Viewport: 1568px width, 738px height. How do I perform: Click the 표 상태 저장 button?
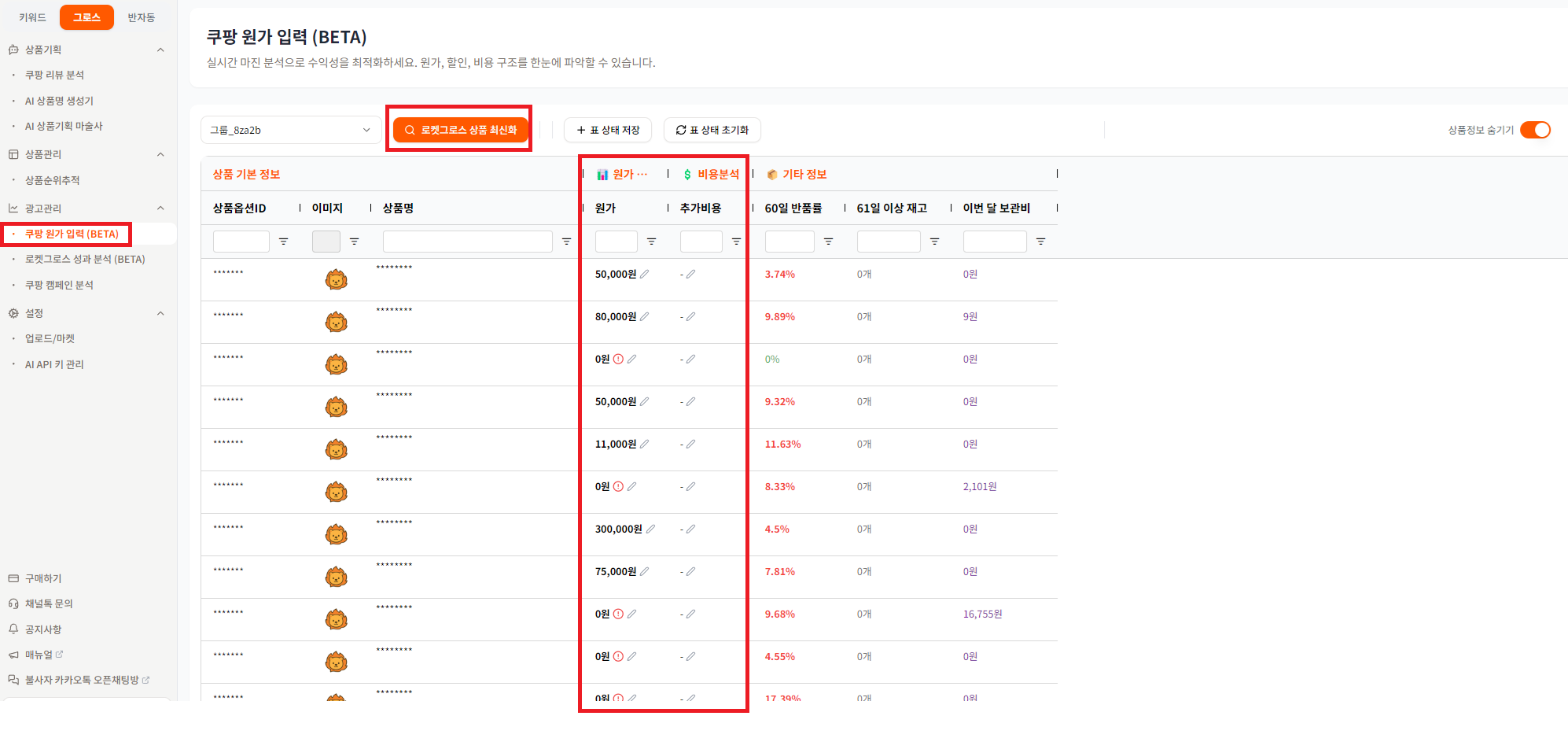[608, 130]
